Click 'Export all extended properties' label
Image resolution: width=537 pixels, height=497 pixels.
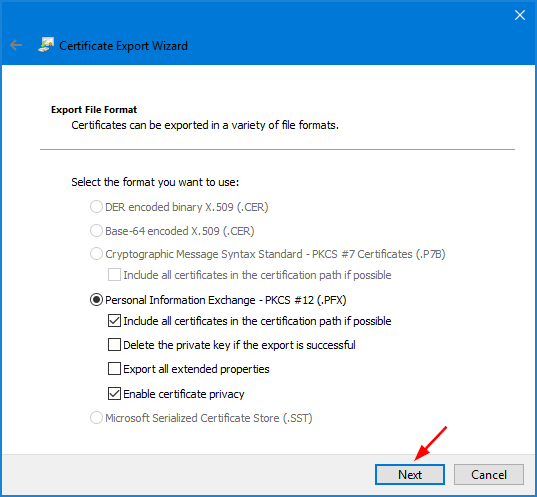click(x=196, y=369)
